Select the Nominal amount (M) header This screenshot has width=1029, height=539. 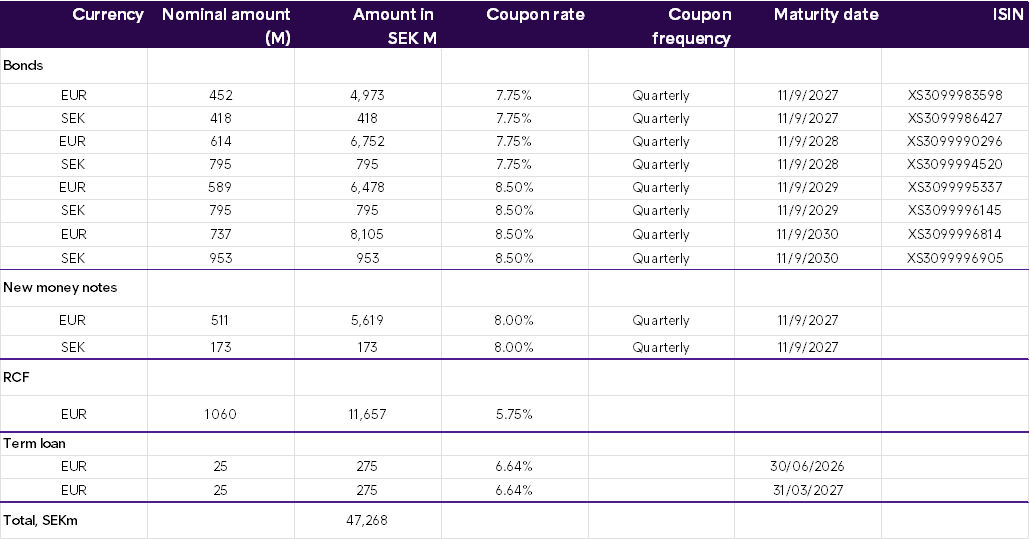226,26
